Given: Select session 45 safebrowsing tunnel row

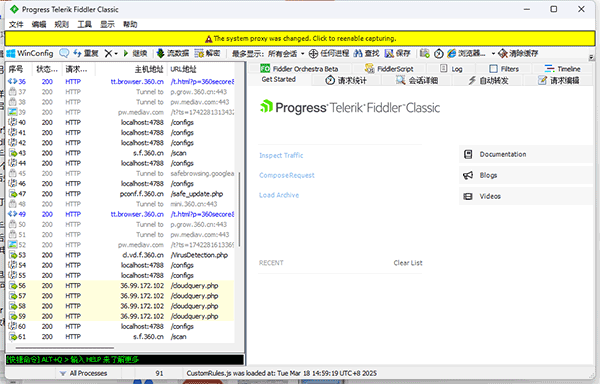Looking at the screenshot, I should [121, 173].
